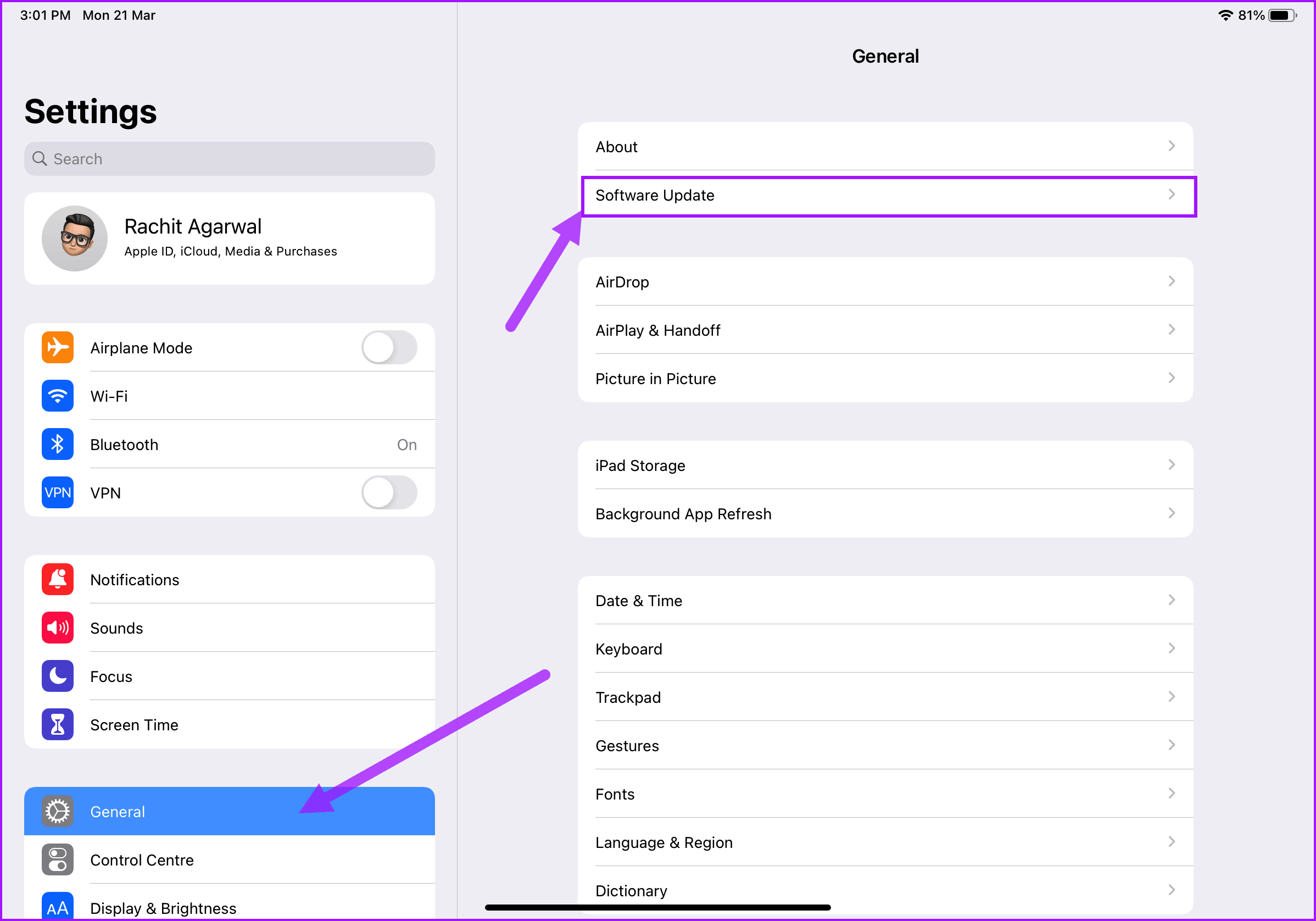Open the AirDrop settings row
The image size is (1316, 921).
(885, 281)
